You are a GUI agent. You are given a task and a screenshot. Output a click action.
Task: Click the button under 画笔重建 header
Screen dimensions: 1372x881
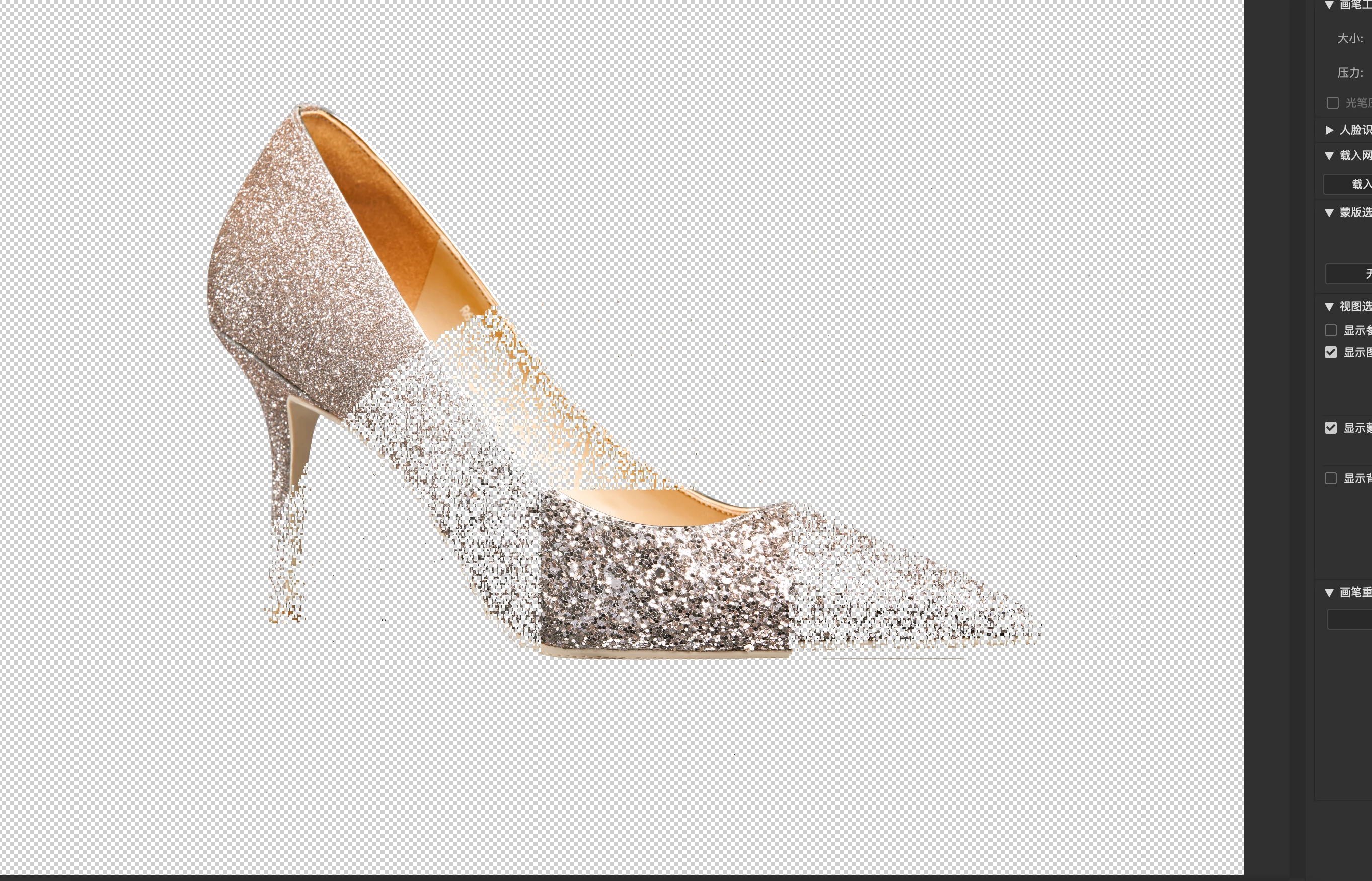coord(1350,619)
